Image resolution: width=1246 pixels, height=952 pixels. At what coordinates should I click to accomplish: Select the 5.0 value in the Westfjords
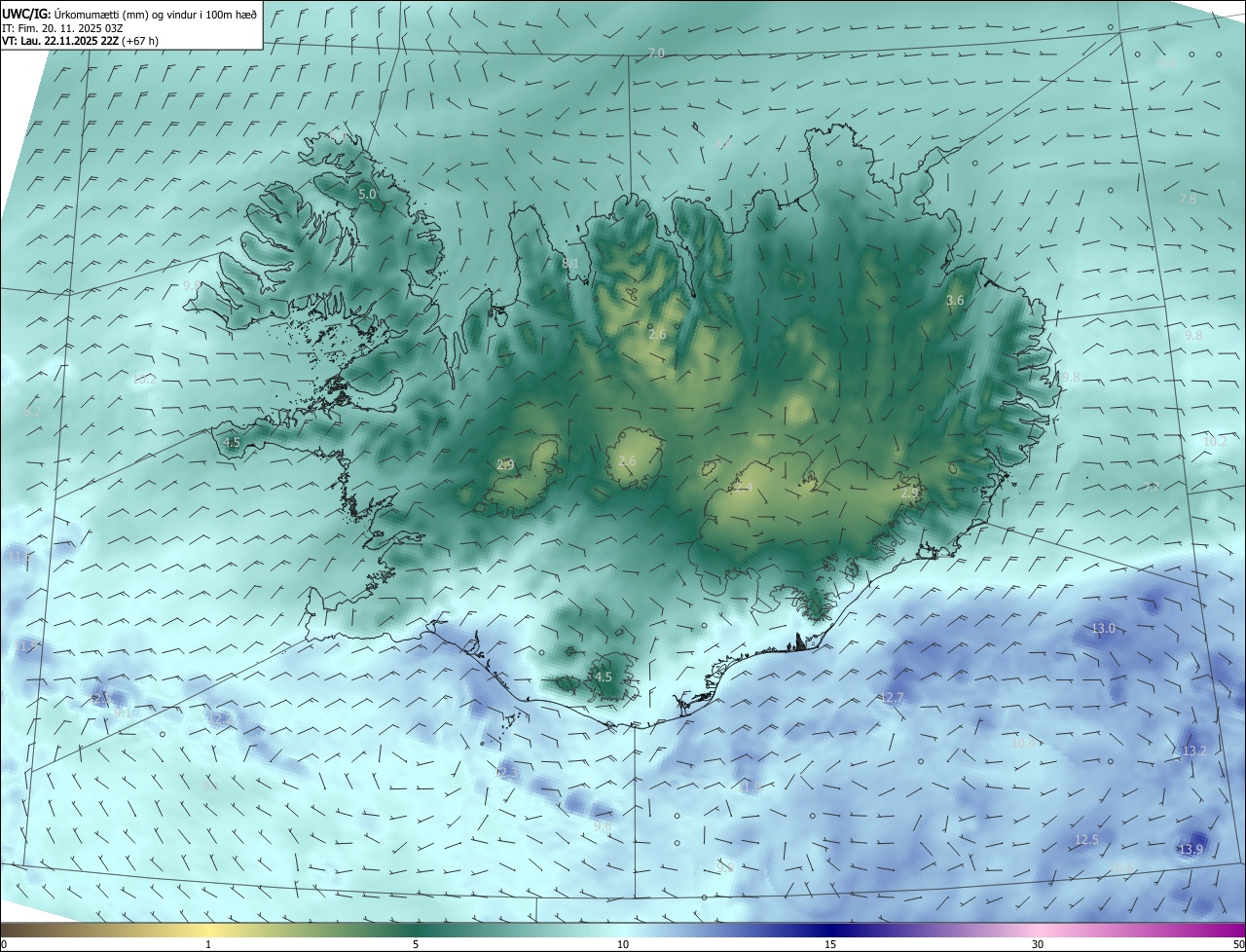367,195
